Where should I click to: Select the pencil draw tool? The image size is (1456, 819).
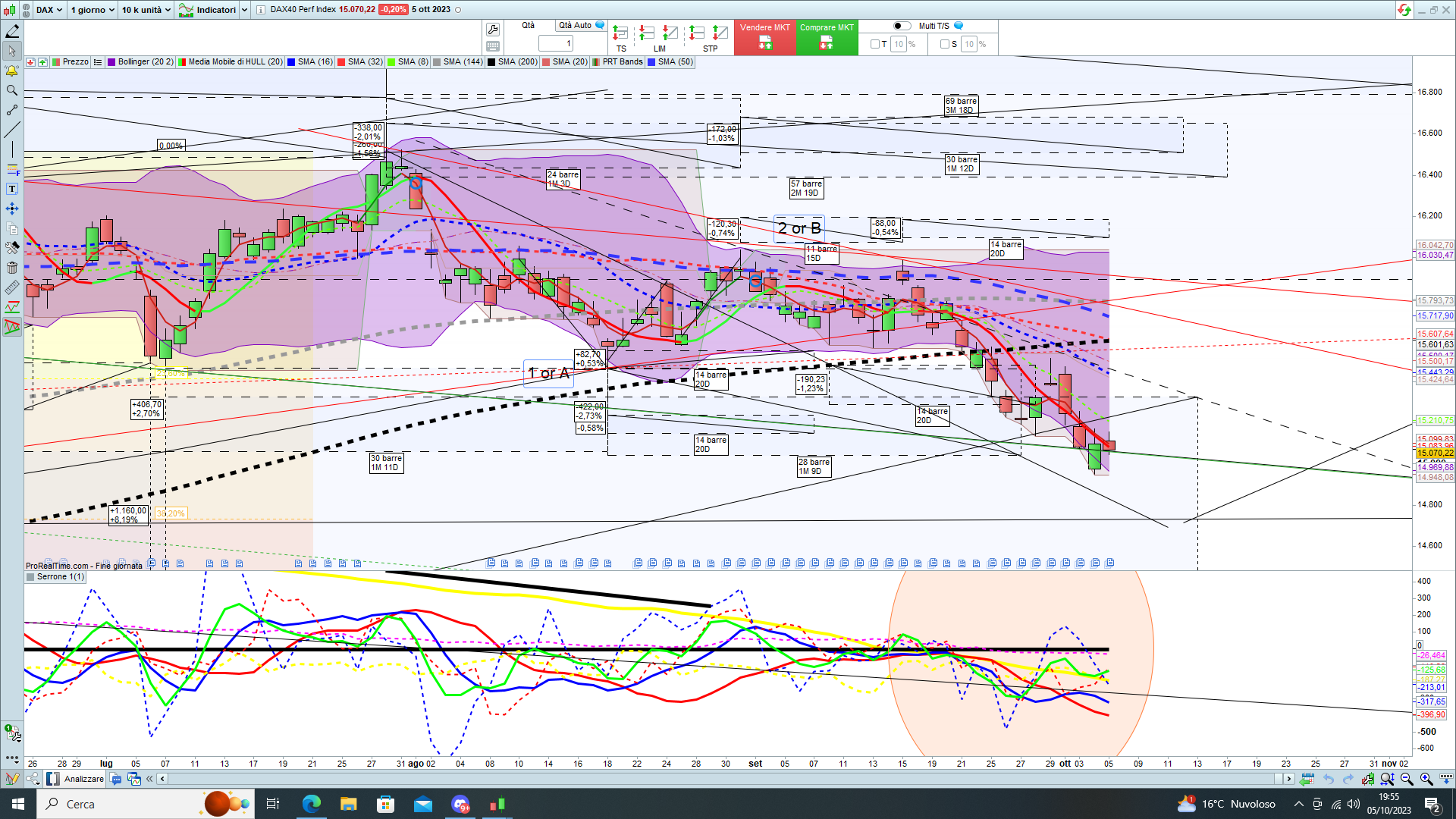point(12,31)
